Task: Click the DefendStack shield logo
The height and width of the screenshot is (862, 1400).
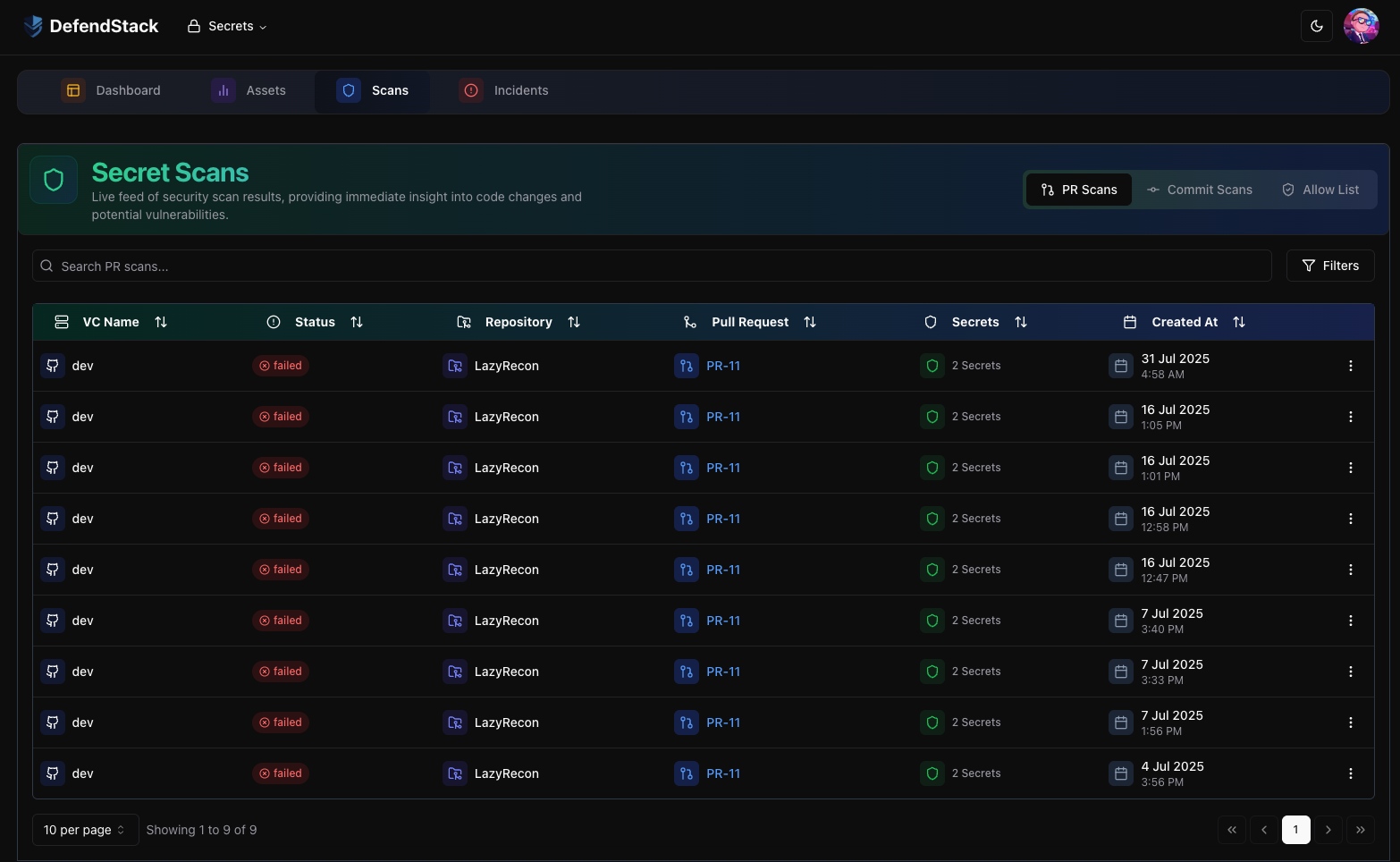Action: 33,26
